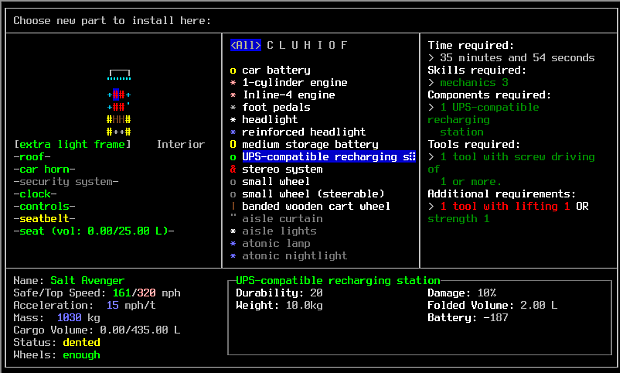This screenshot has width=620, height=373.
Task: Switch to the C category tab
Action: click(x=270, y=45)
